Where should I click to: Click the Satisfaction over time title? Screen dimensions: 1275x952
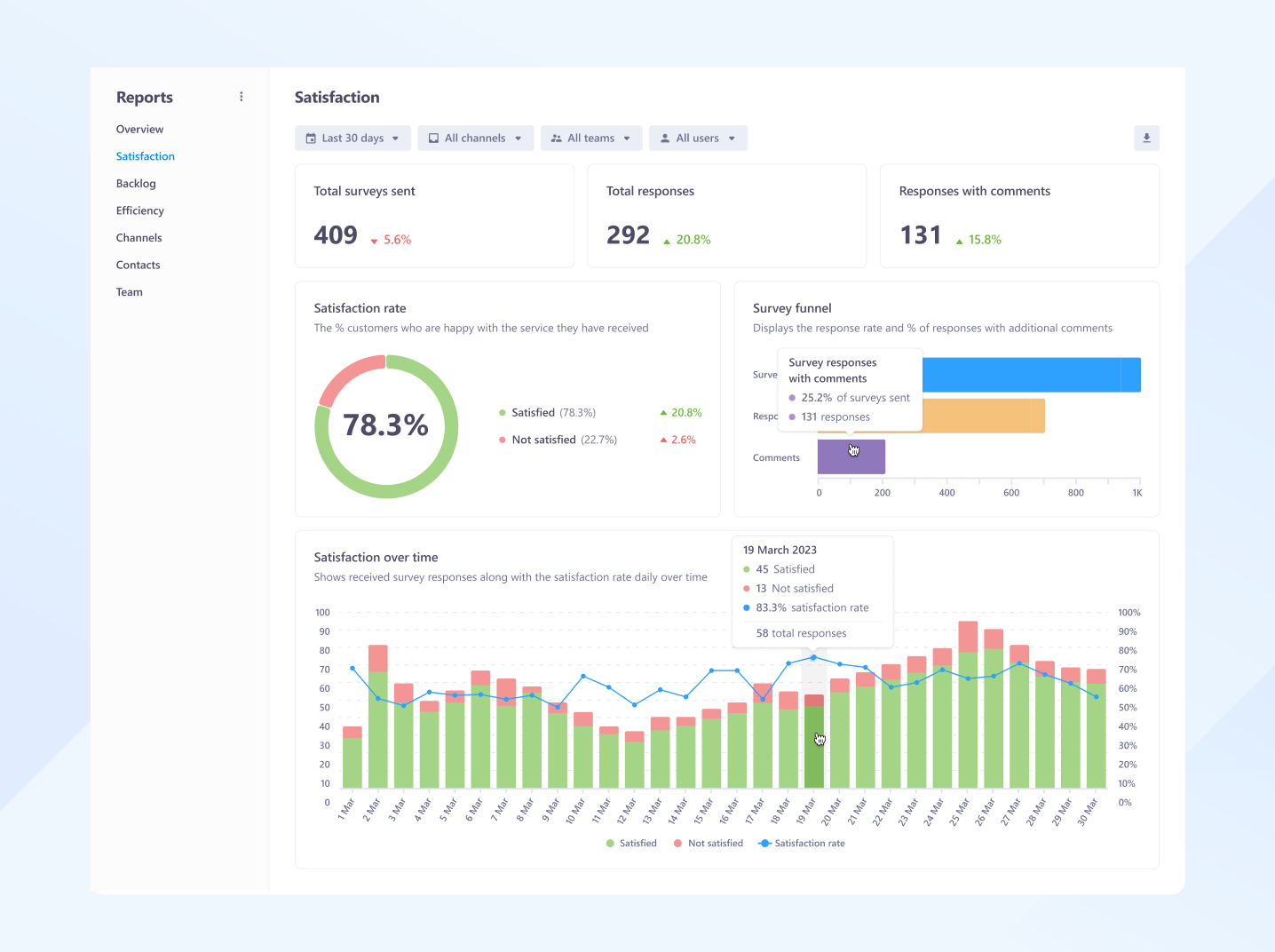click(x=376, y=558)
